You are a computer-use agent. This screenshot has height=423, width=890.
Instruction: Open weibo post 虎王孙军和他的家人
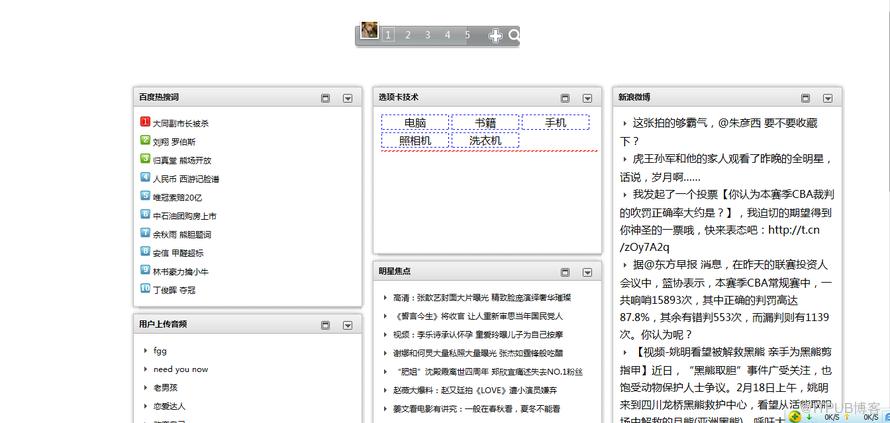pos(726,167)
